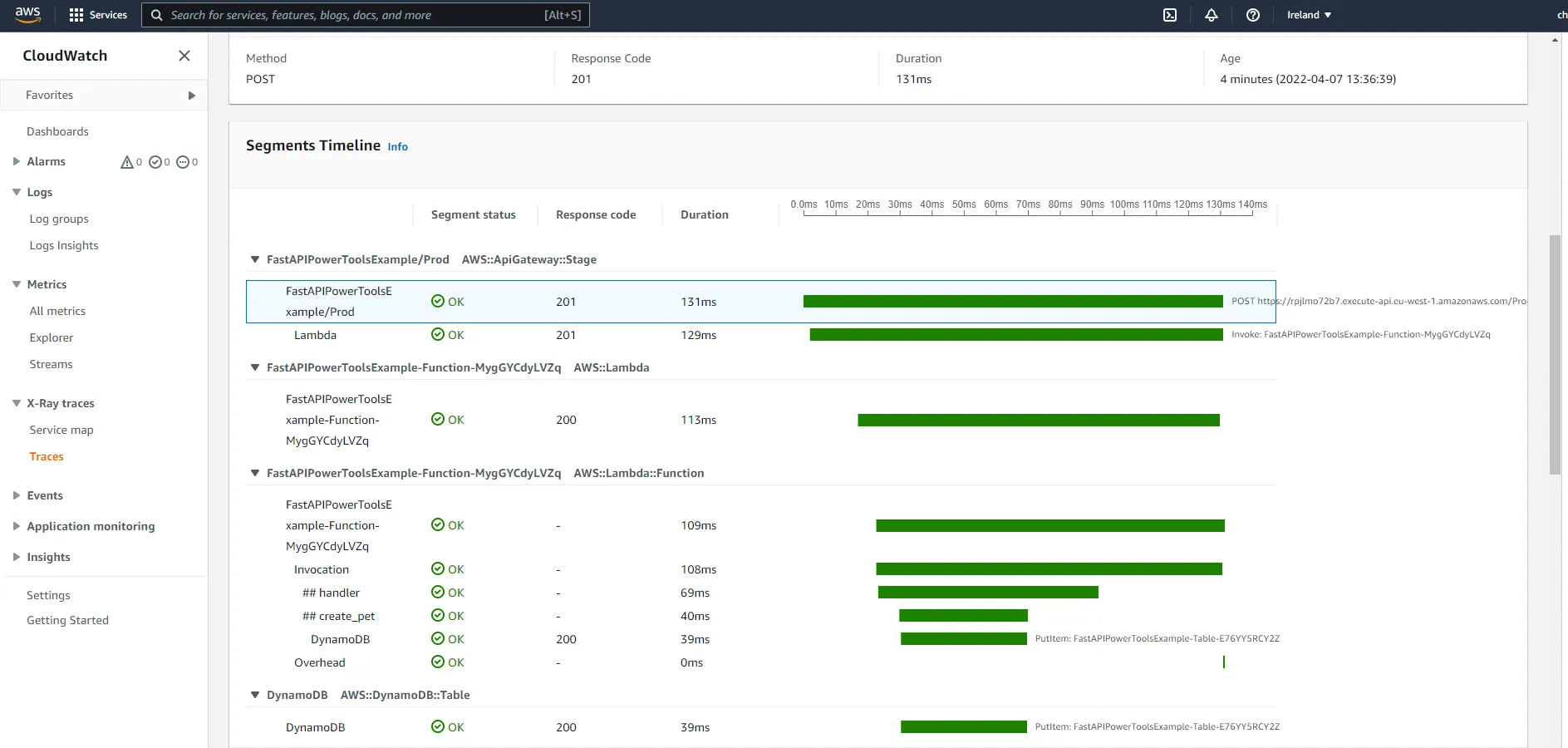Viewport: 1568px width, 748px height.
Task: Close the CloudWatch navigation panel
Action: pyautogui.click(x=184, y=55)
